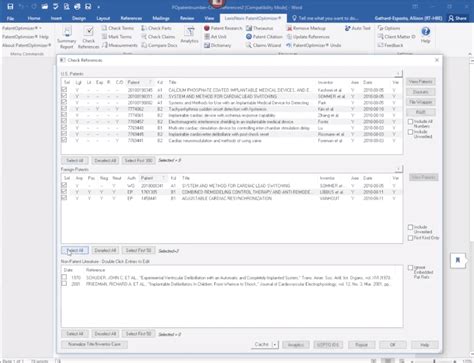Click Select First 300 under U.S. Patents
Screen dimensions: 474x363
138,160
